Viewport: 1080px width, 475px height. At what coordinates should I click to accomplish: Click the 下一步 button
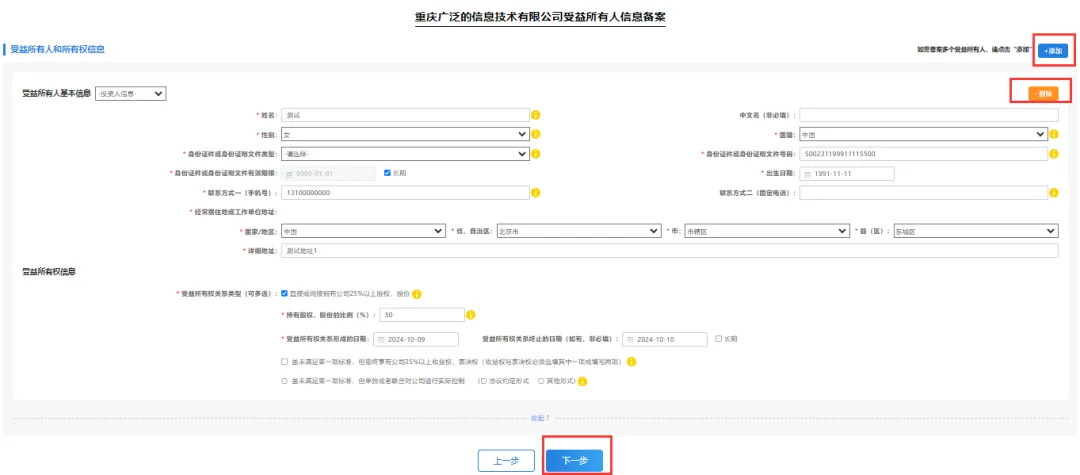click(574, 461)
